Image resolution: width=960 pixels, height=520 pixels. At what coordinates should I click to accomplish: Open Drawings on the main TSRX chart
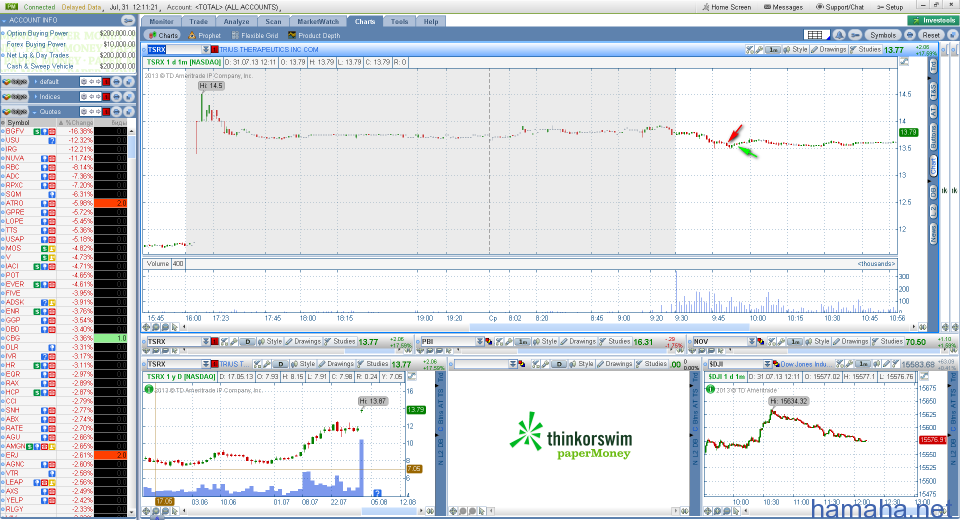(828, 50)
